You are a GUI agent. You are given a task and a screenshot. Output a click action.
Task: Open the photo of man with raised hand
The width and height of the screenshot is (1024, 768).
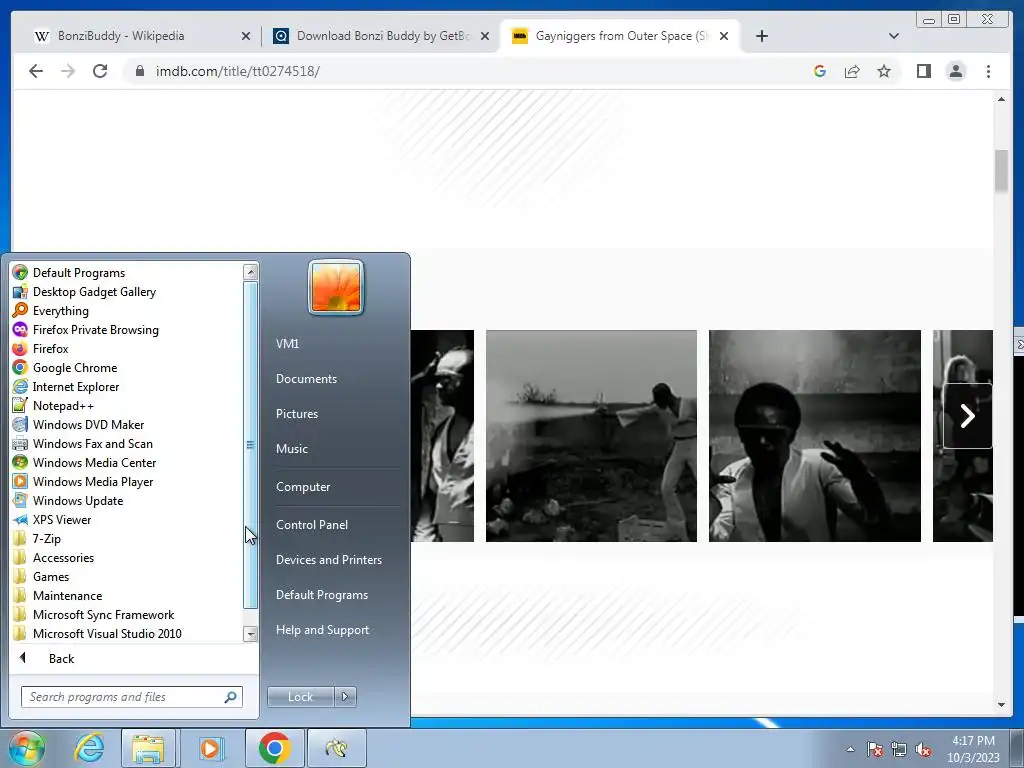click(814, 436)
